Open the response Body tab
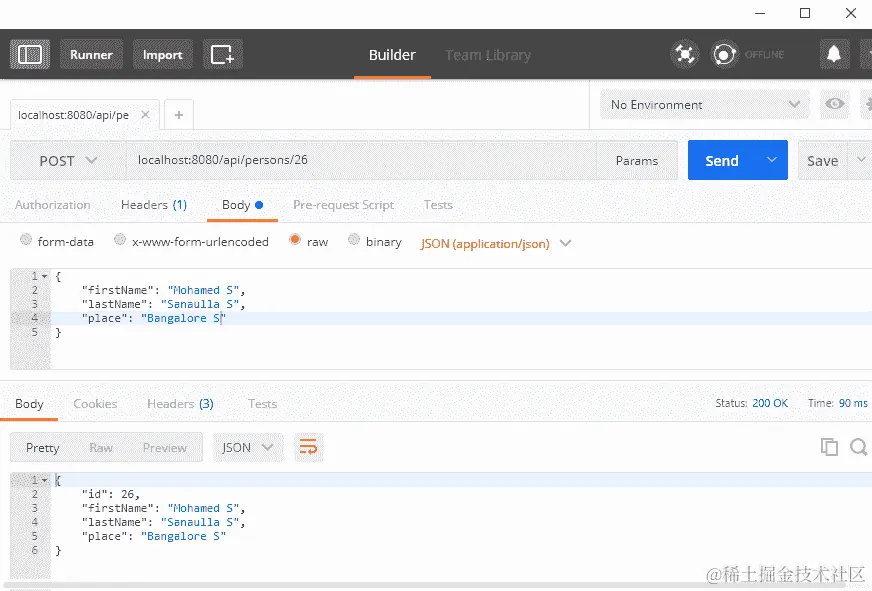The height and width of the screenshot is (591, 872). pyautogui.click(x=29, y=404)
